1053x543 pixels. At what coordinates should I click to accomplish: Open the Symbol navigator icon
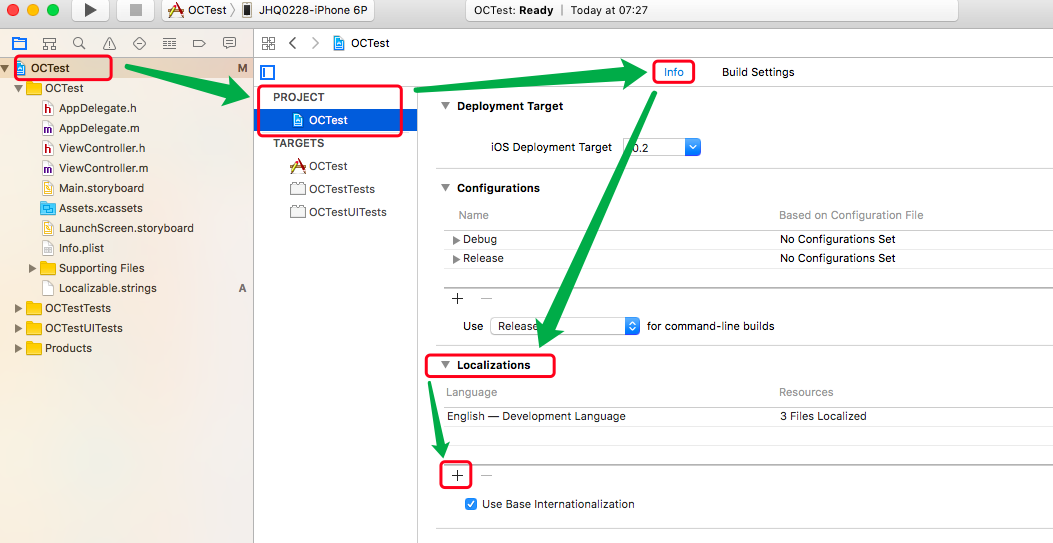[x=49, y=44]
